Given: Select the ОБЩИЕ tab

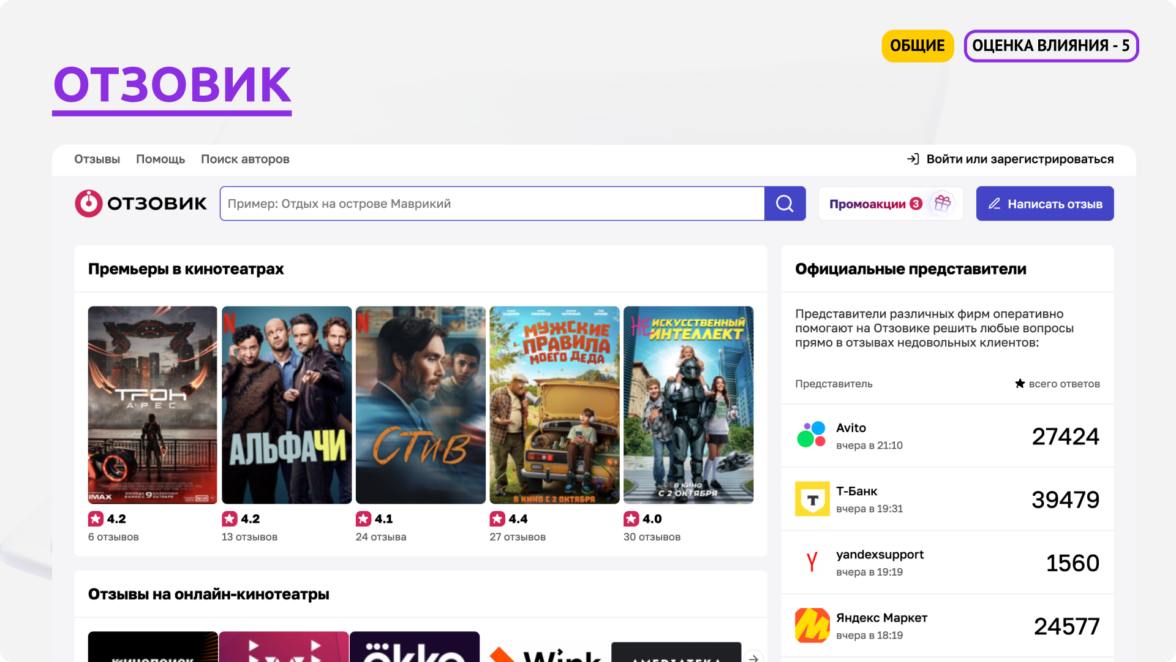Looking at the screenshot, I should (917, 46).
